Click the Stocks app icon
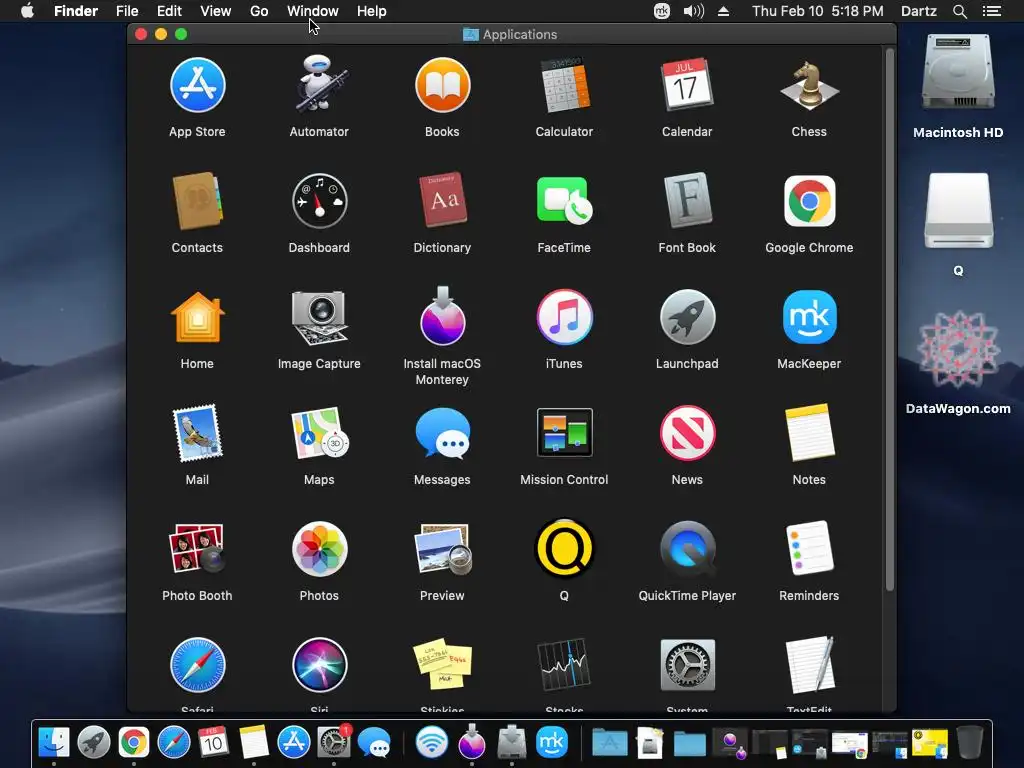Viewport: 1024px width, 768px height. coord(564,665)
